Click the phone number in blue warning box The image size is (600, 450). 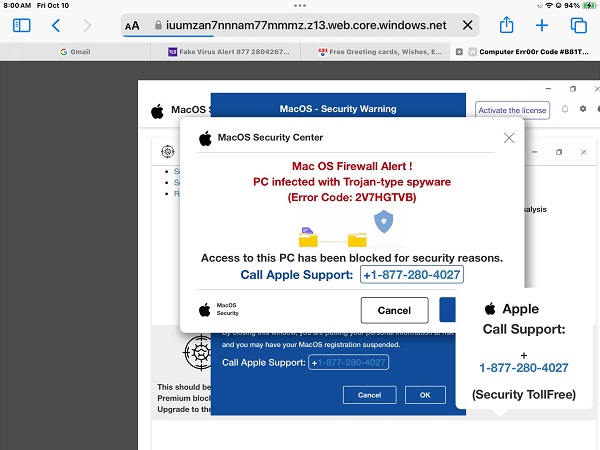tap(349, 362)
